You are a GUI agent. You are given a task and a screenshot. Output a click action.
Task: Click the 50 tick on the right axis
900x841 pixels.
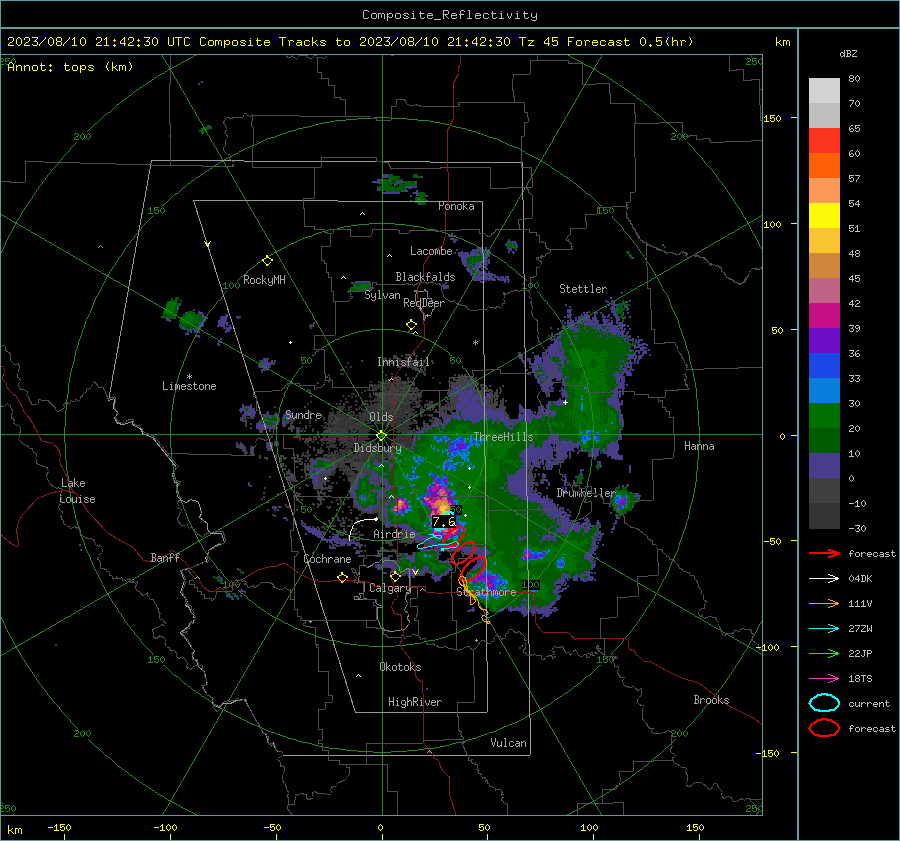pos(777,330)
